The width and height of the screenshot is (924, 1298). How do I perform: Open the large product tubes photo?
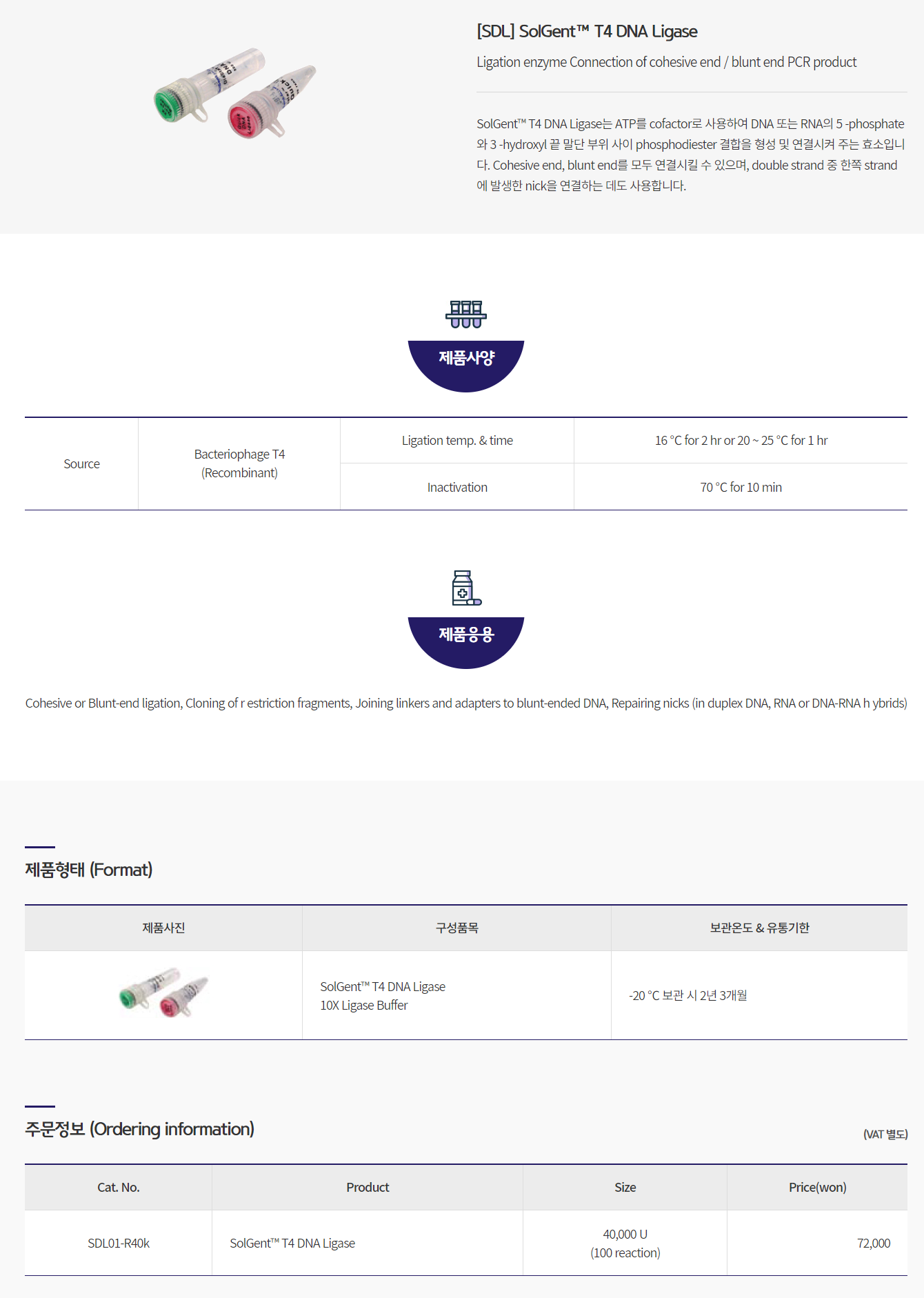pyautogui.click(x=234, y=93)
